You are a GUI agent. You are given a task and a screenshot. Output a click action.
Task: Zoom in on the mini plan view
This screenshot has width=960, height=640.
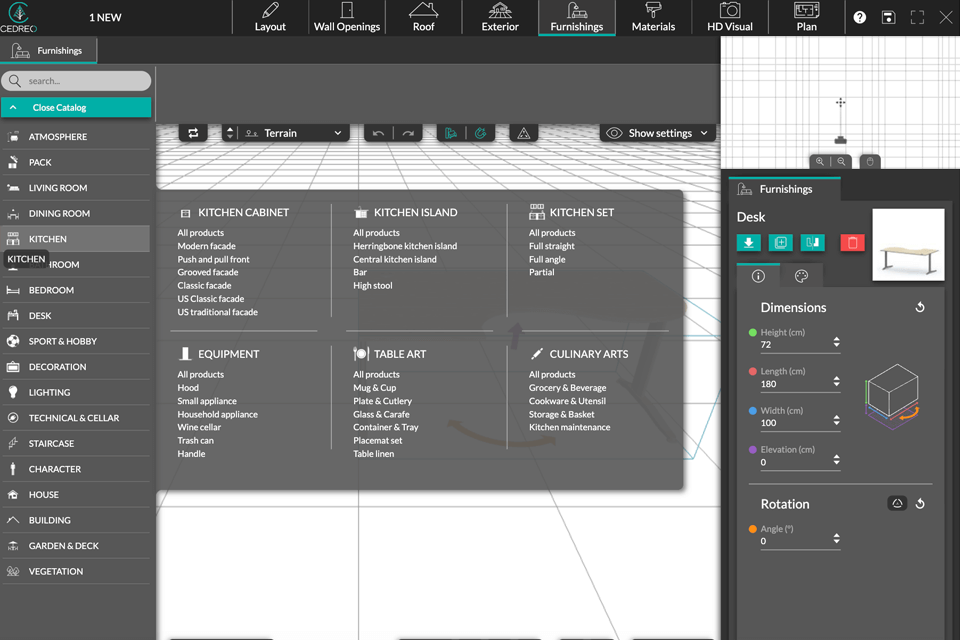(x=820, y=162)
